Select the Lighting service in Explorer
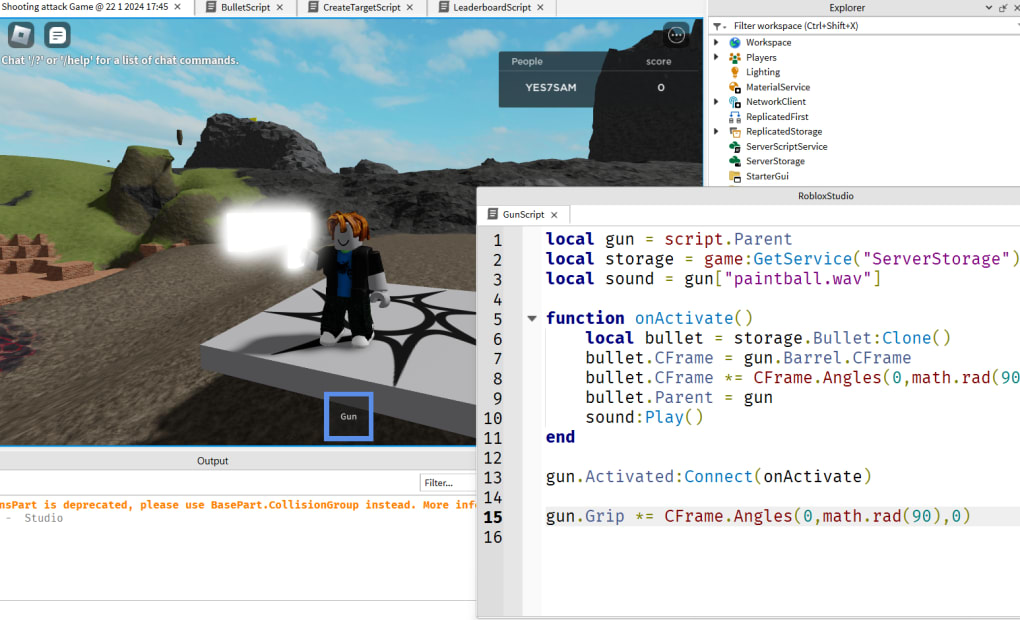1020x620 pixels. coord(762,72)
